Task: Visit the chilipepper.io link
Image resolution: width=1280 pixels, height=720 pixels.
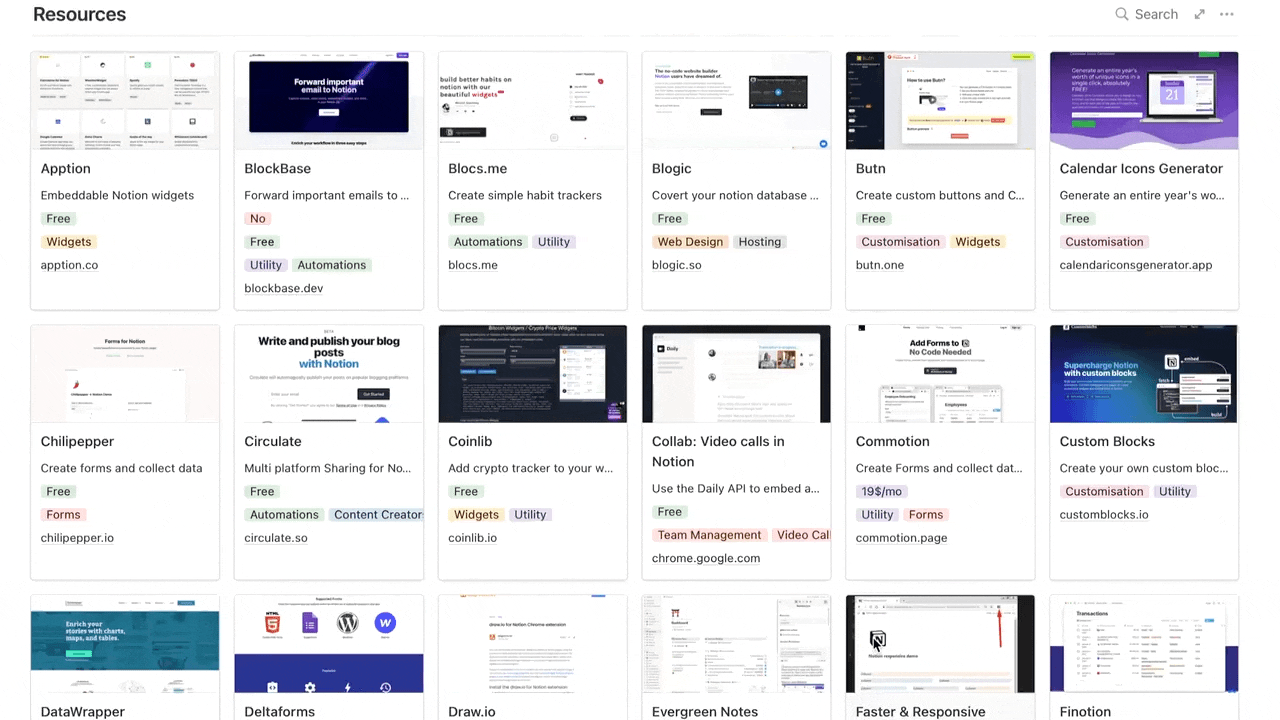Action: coord(78,538)
